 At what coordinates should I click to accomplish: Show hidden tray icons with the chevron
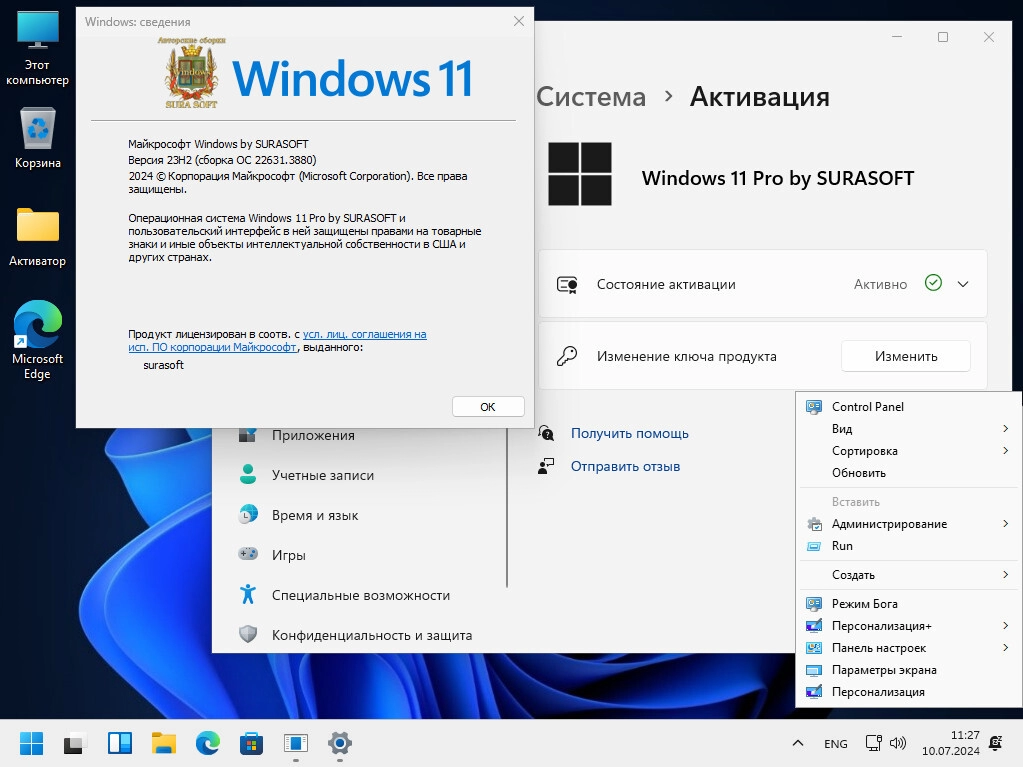(x=797, y=743)
